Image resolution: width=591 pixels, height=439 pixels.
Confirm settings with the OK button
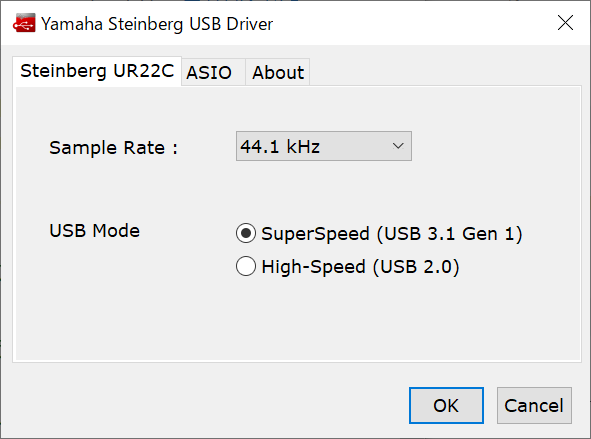446,405
